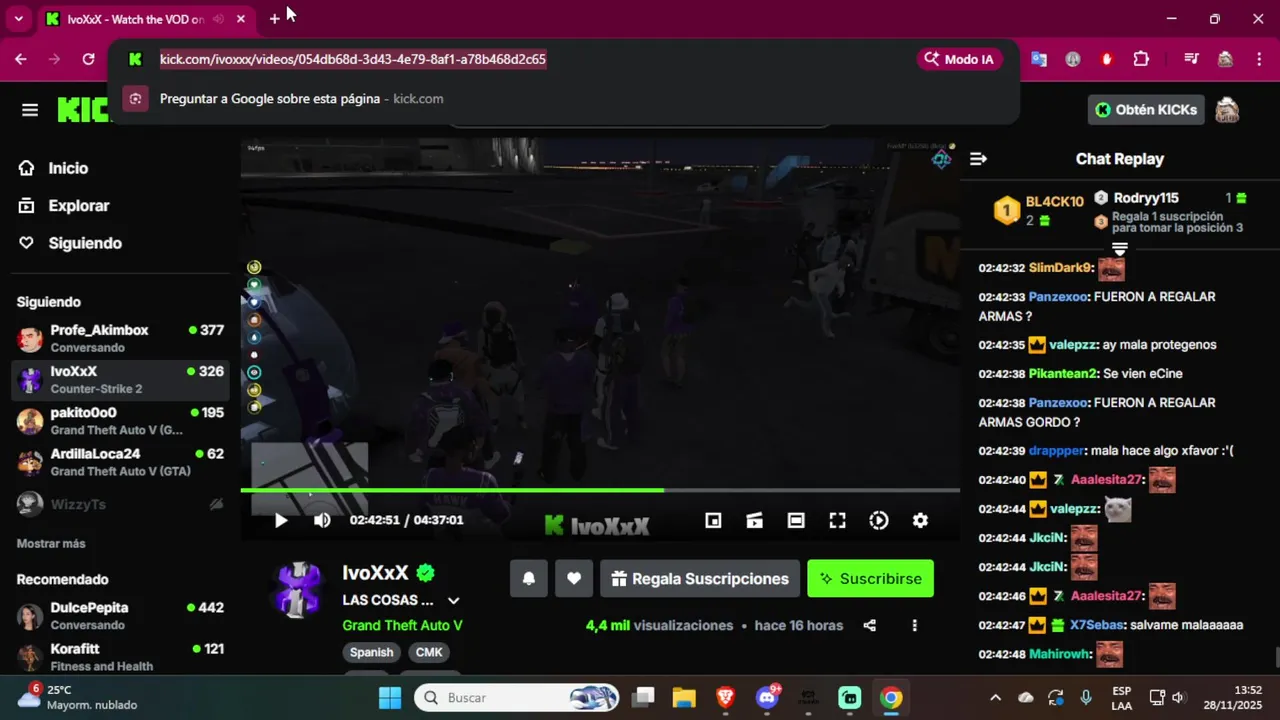Share the VOD via share icon

[x=869, y=626]
